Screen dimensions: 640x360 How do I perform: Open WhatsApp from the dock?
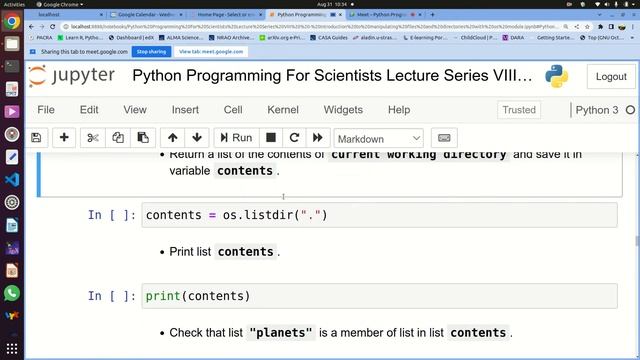coord(12,293)
